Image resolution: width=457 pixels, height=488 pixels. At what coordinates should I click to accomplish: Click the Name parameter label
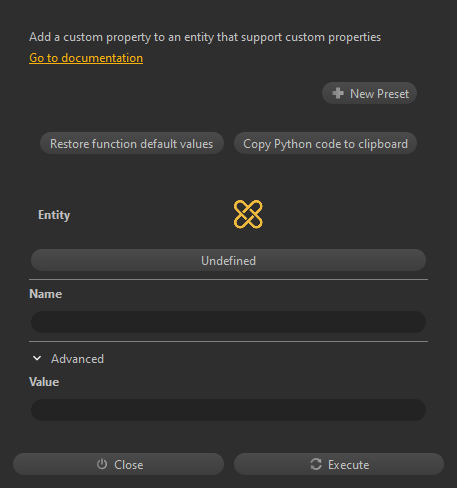pyautogui.click(x=46, y=294)
